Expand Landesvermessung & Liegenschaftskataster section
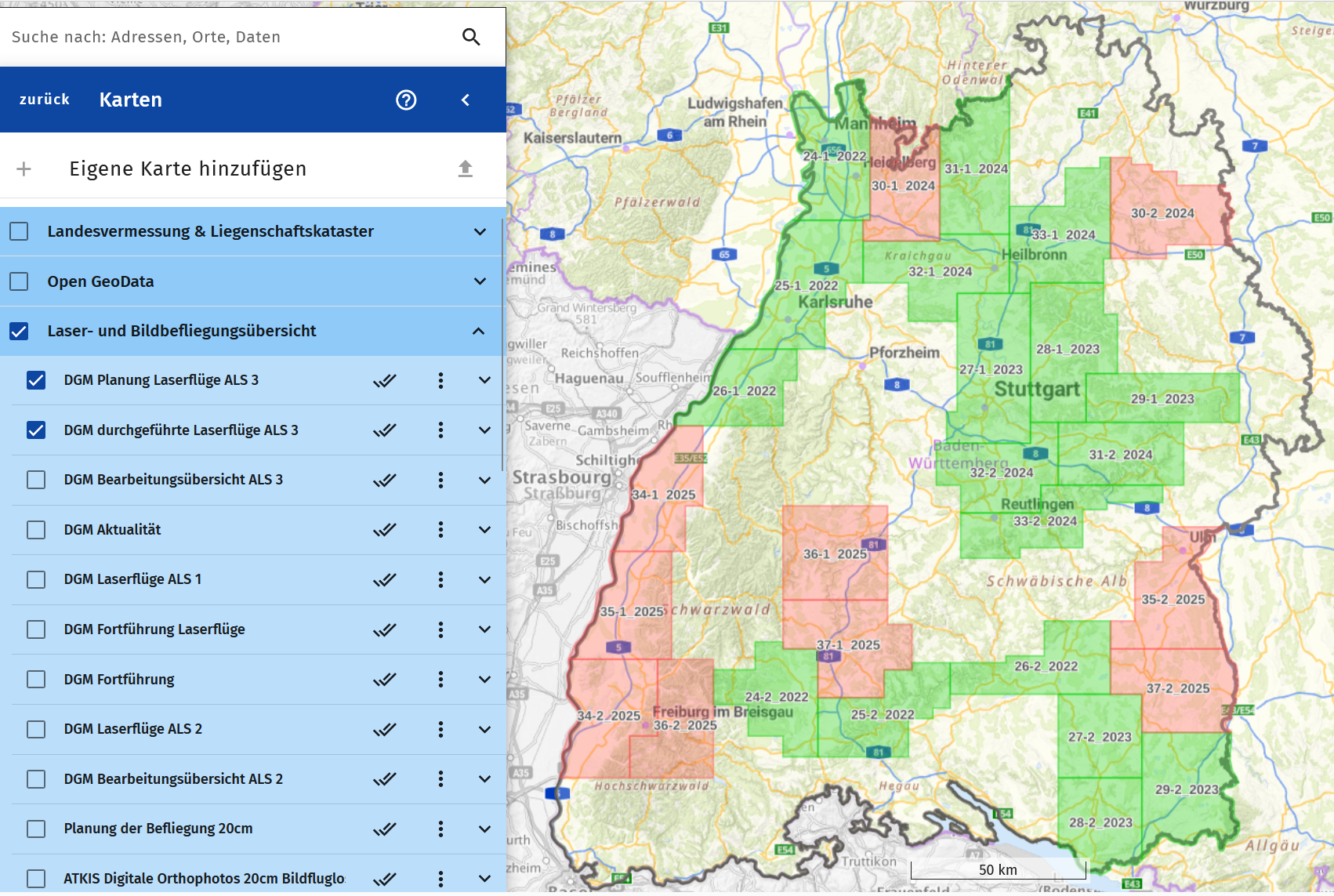The height and width of the screenshot is (896, 1334). point(480,231)
